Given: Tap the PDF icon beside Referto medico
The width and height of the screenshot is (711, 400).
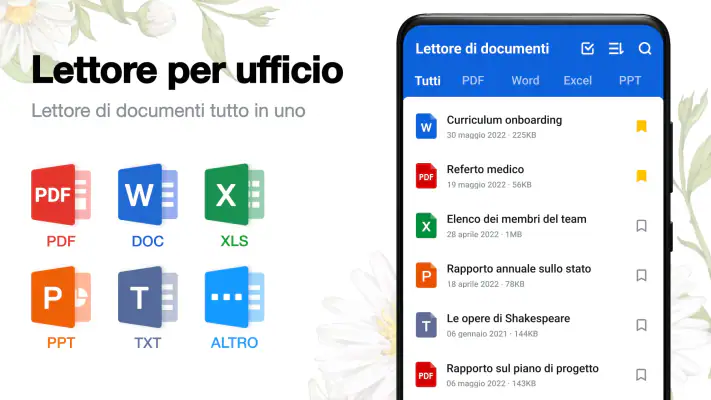Looking at the screenshot, I should [426, 176].
